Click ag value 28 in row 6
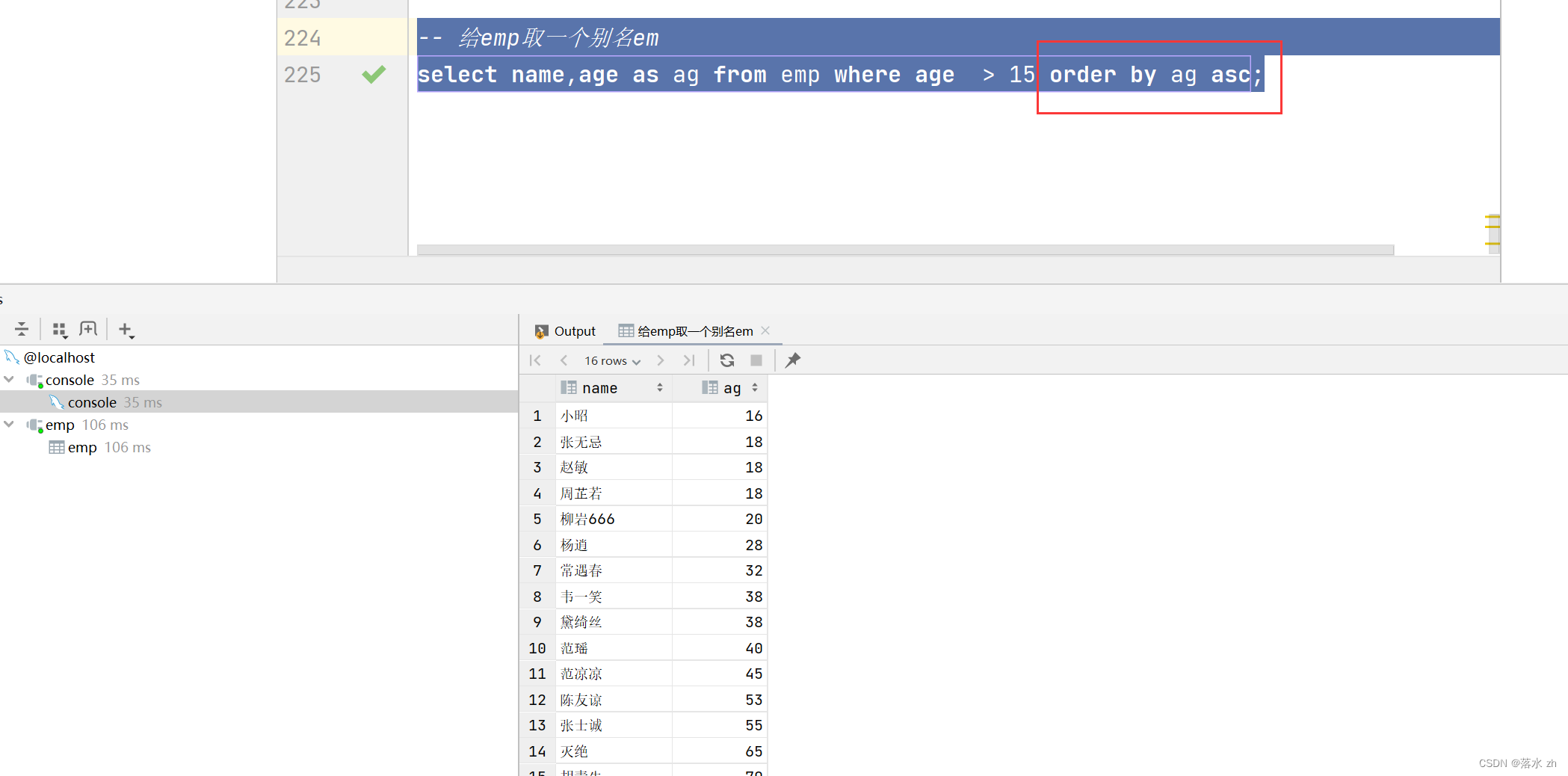The height and width of the screenshot is (776, 1568). [x=720, y=545]
